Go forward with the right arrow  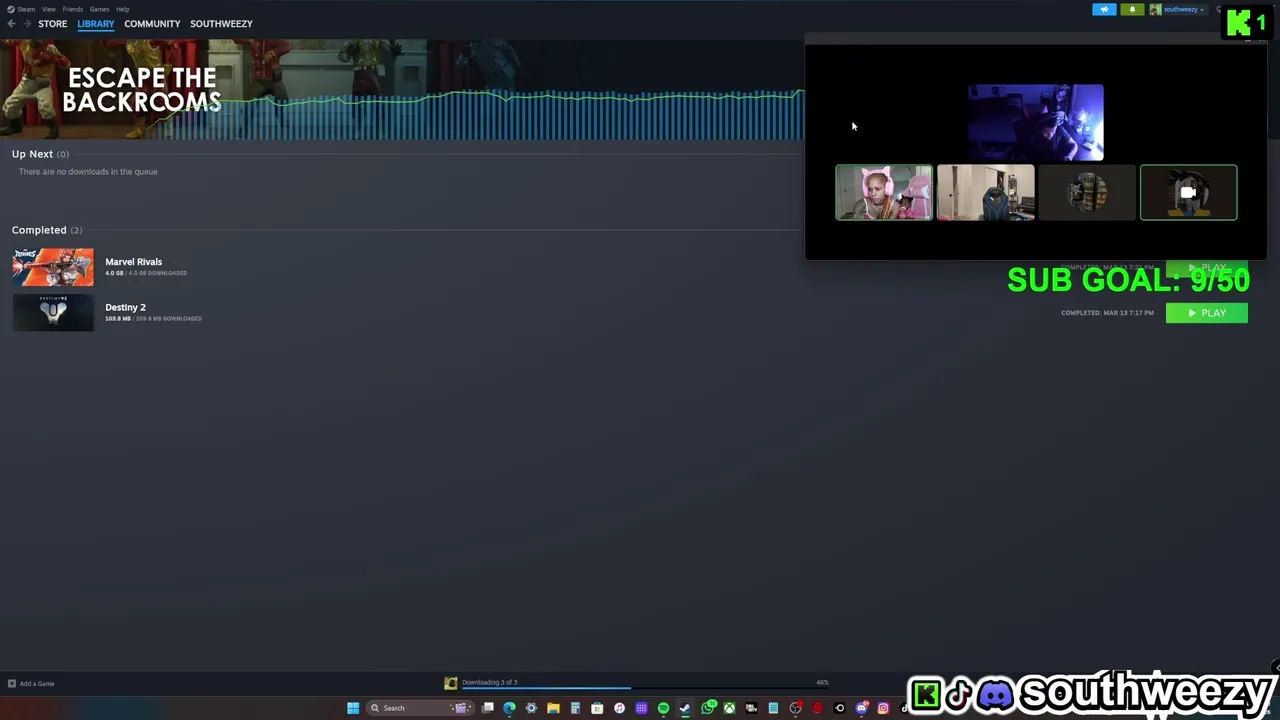28,23
